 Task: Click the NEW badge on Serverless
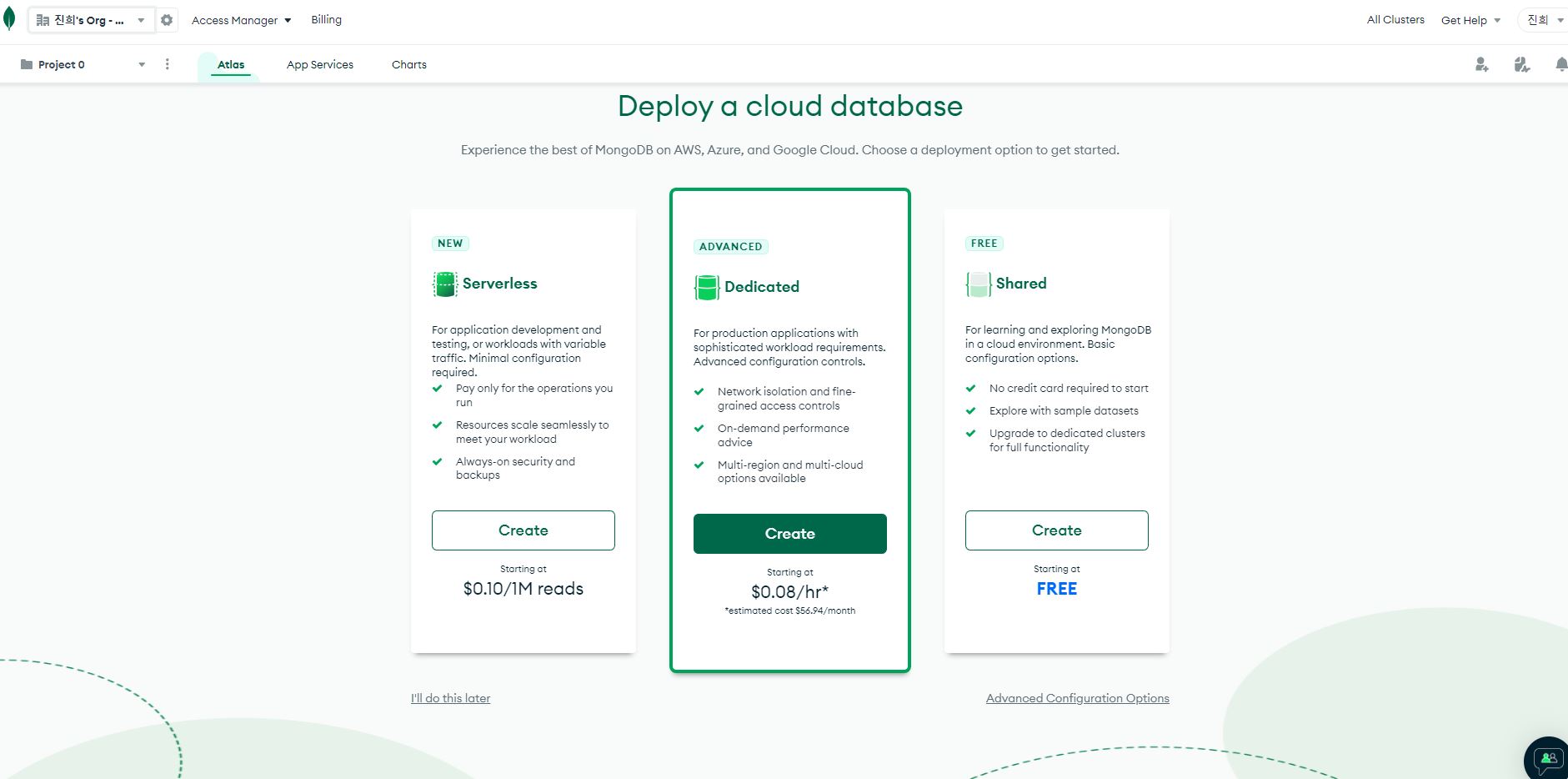(x=450, y=244)
